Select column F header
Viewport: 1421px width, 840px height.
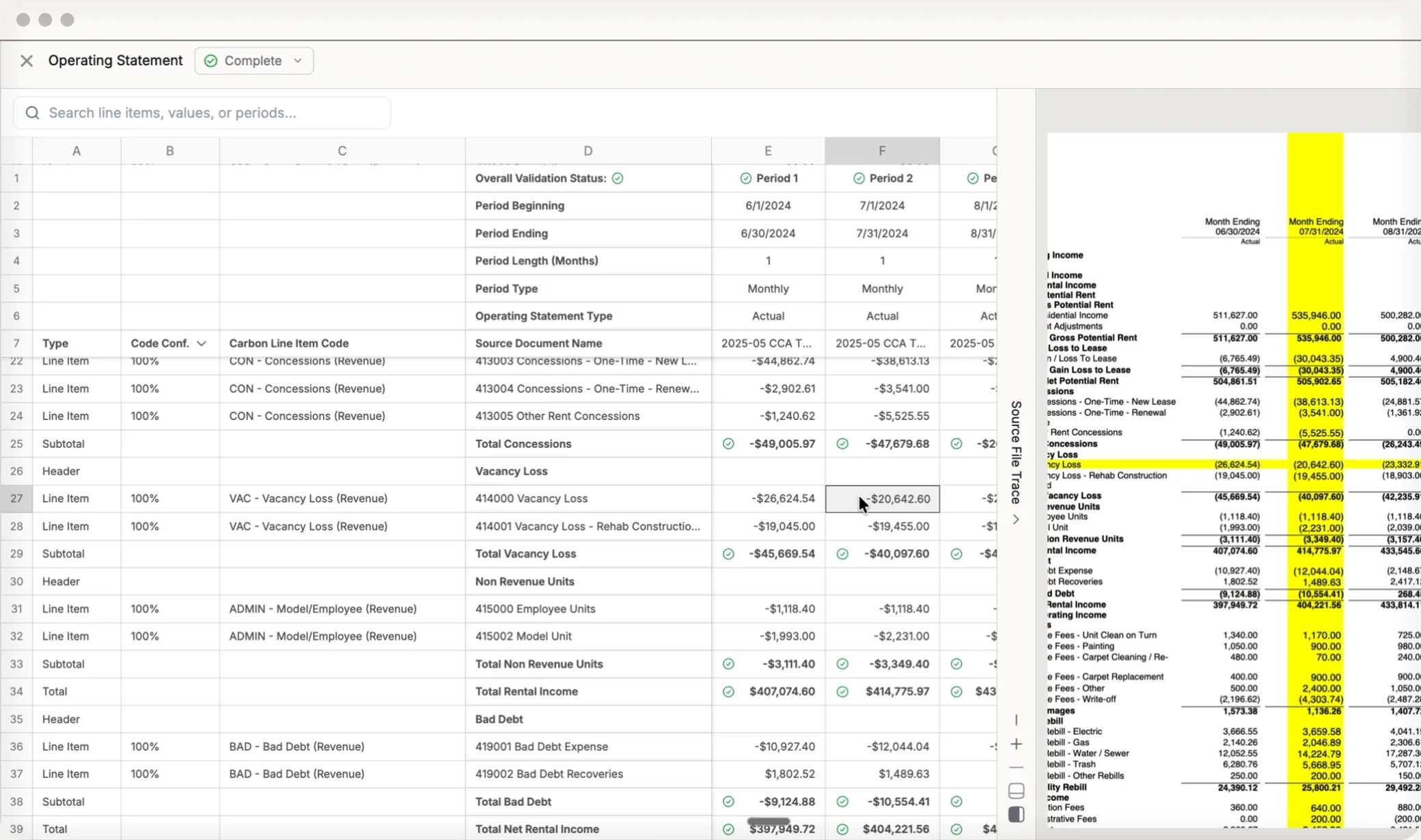tap(882, 151)
